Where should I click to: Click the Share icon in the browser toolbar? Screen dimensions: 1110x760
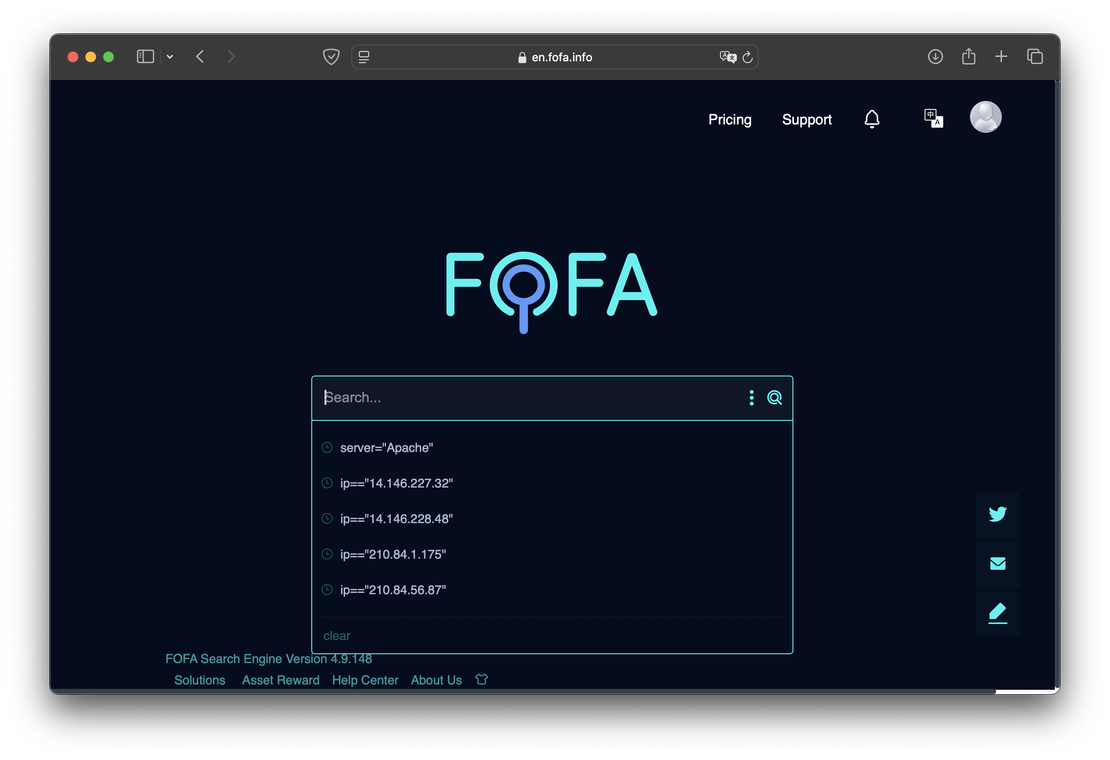968,57
